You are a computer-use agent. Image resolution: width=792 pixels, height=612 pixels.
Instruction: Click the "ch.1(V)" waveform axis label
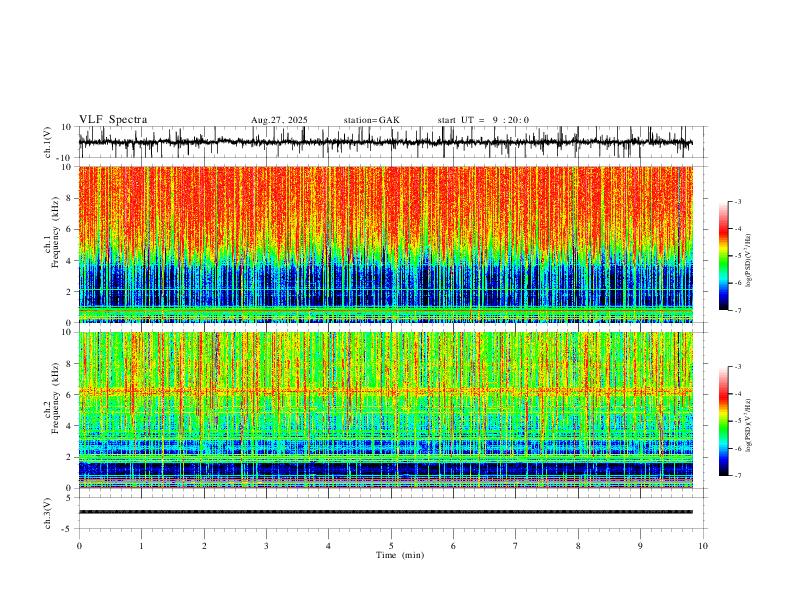48,142
